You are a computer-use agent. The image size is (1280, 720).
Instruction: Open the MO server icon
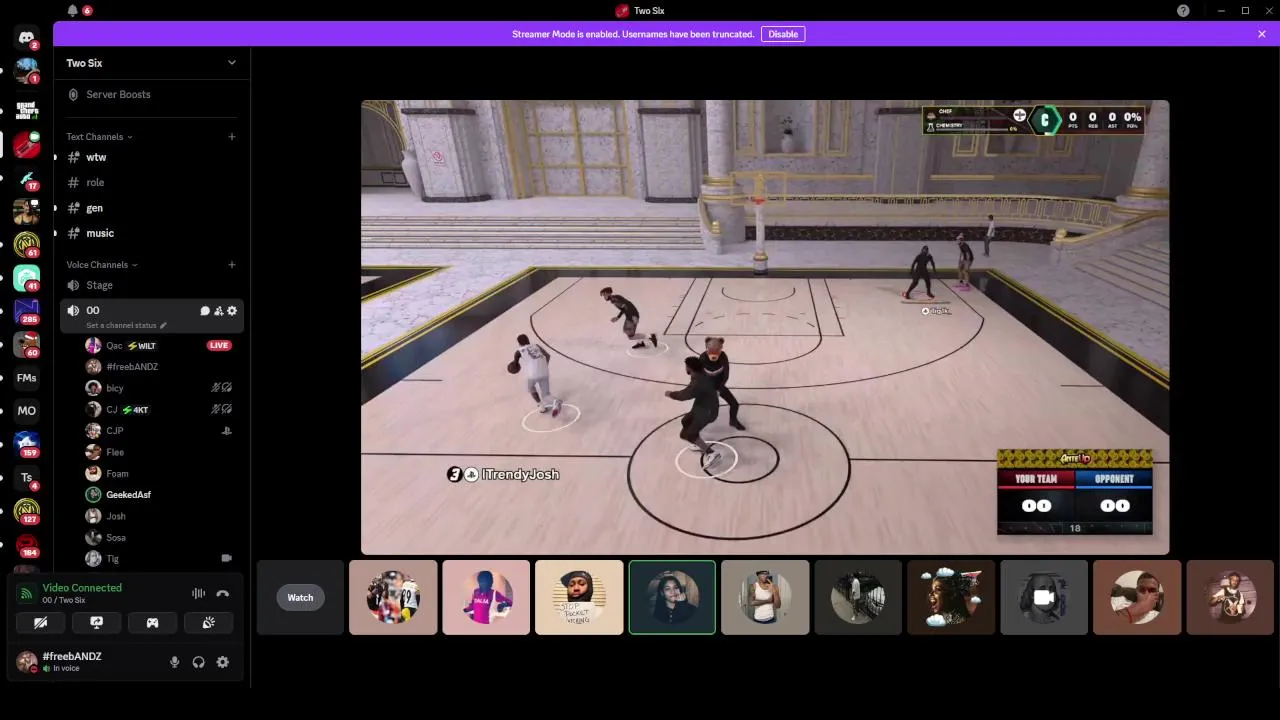pyautogui.click(x=26, y=411)
